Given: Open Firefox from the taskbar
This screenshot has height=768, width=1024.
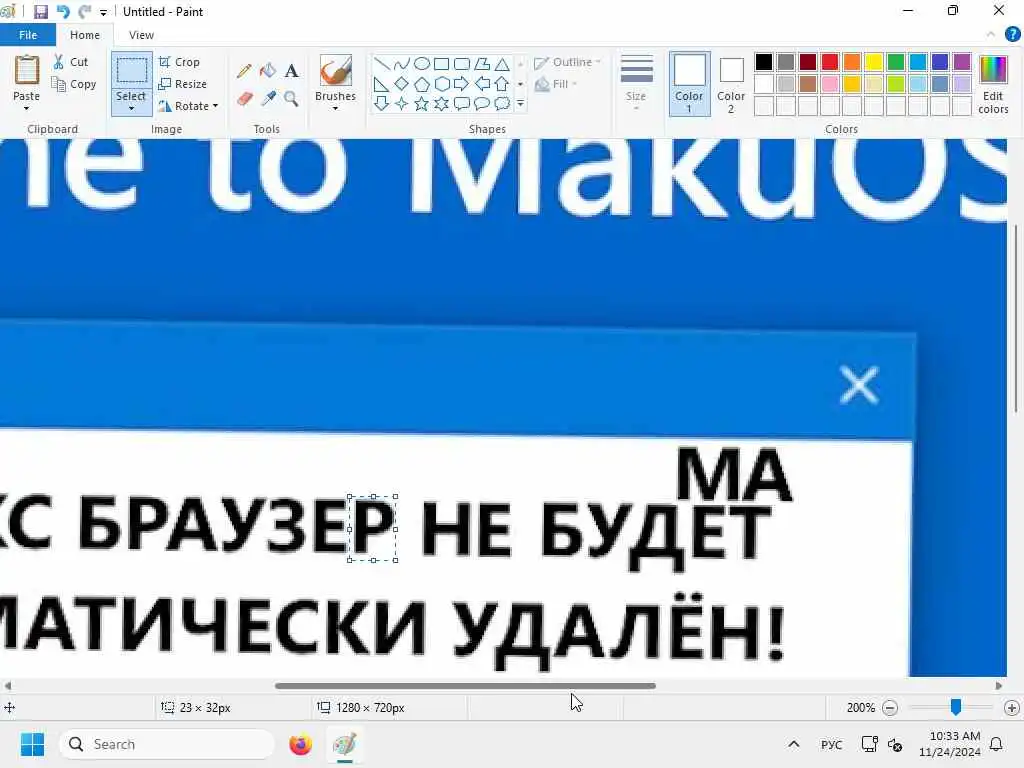Looking at the screenshot, I should (x=300, y=744).
